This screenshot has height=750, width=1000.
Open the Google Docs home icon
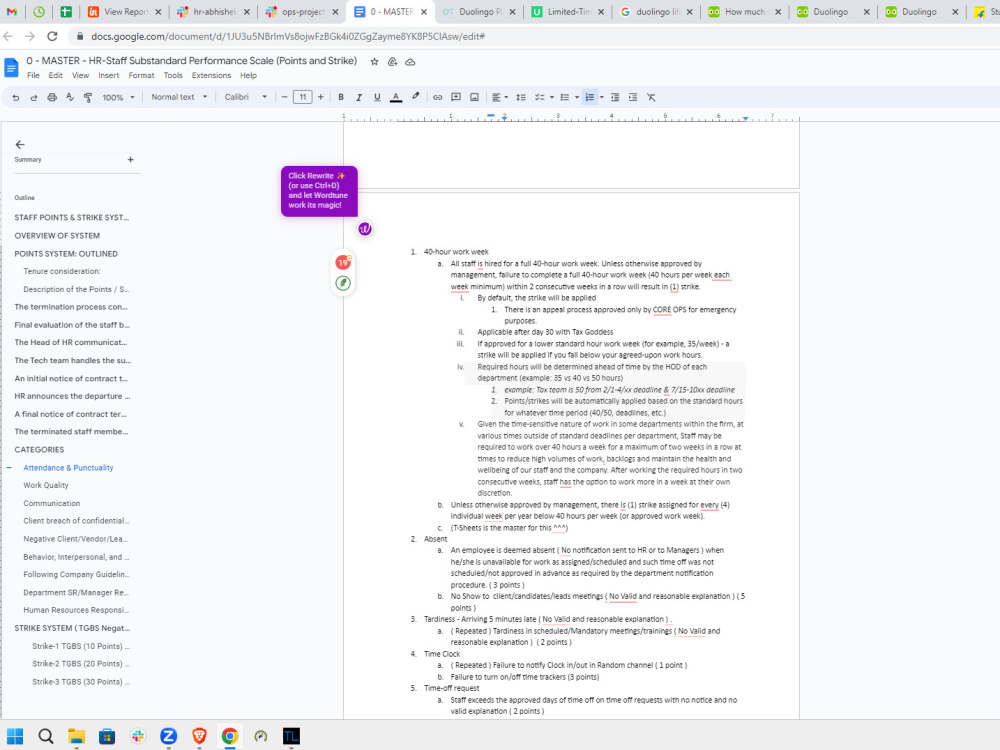click(11, 68)
